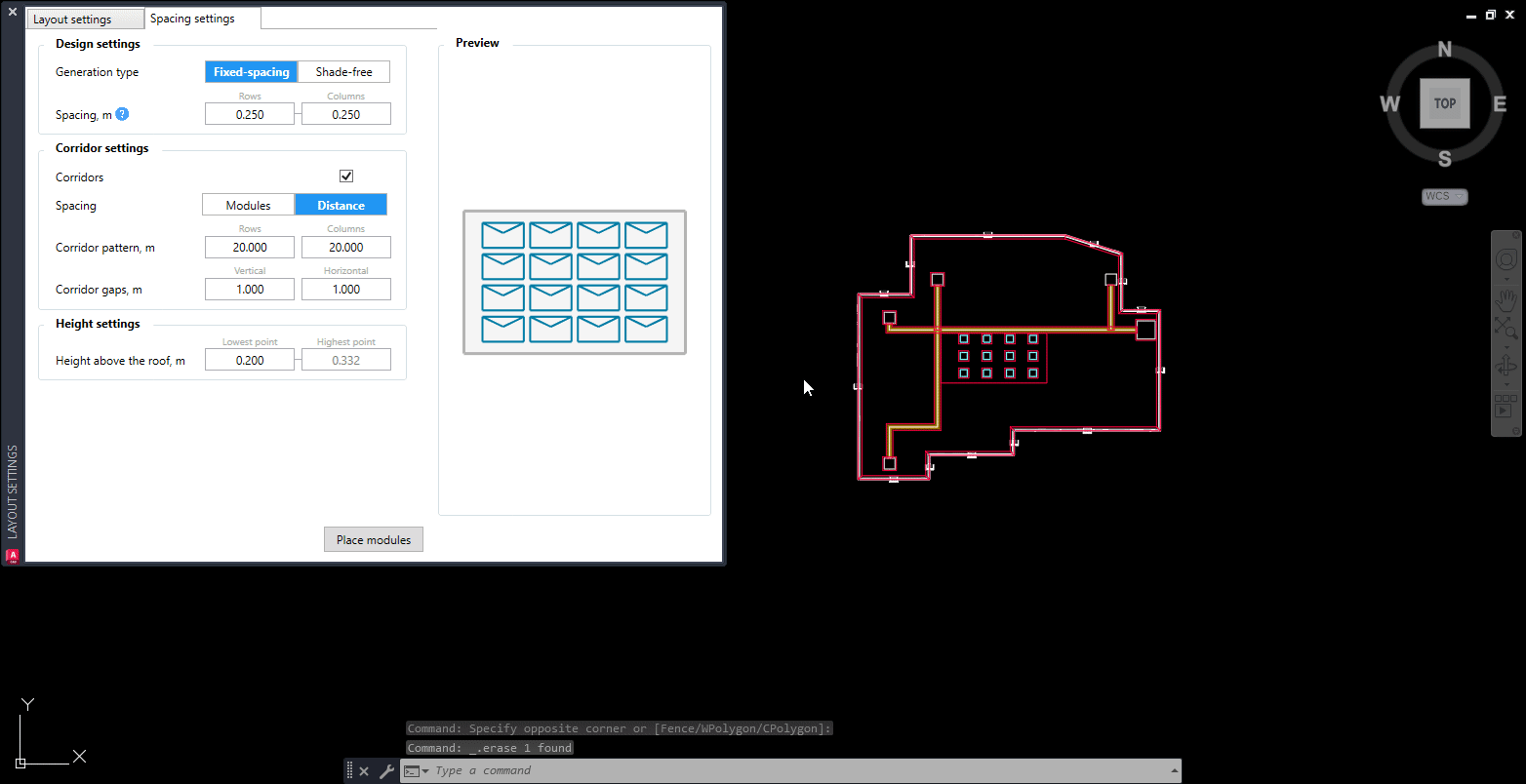
Task: Click the Highest point height field
Action: tap(346, 361)
